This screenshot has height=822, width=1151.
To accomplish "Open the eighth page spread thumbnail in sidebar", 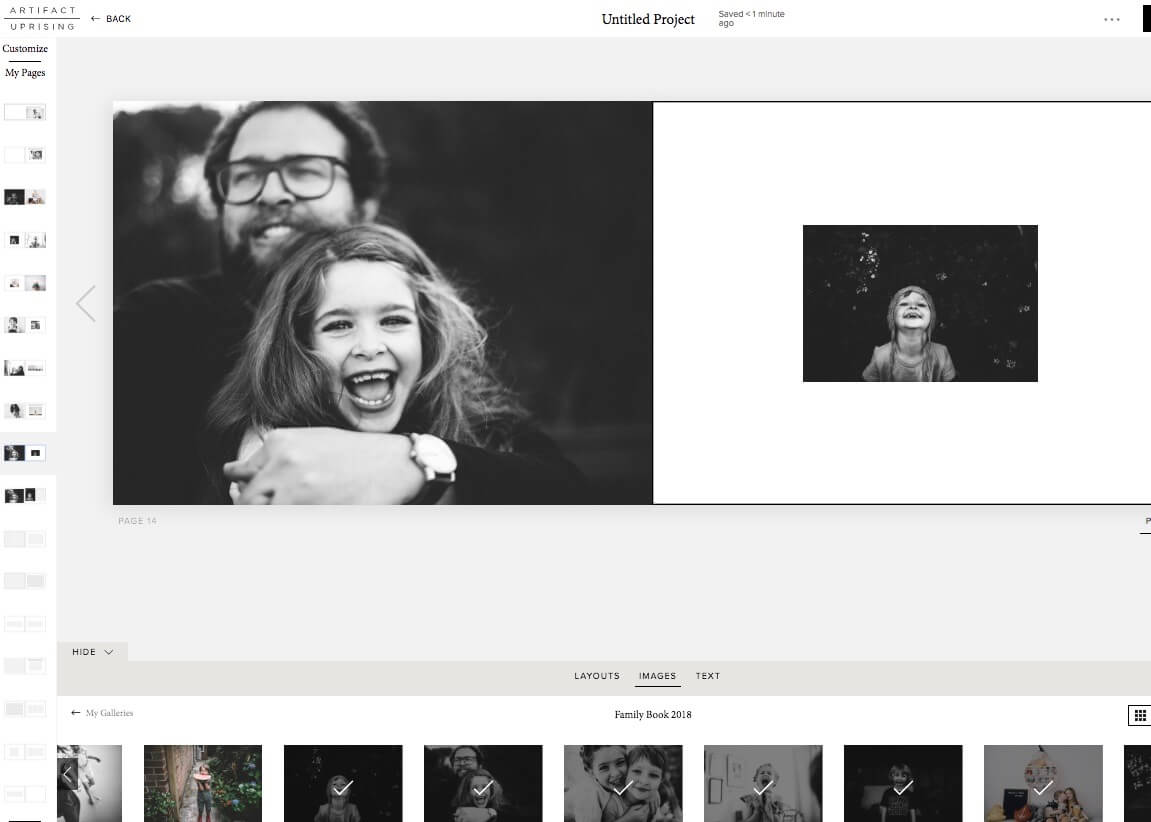I will point(25,410).
